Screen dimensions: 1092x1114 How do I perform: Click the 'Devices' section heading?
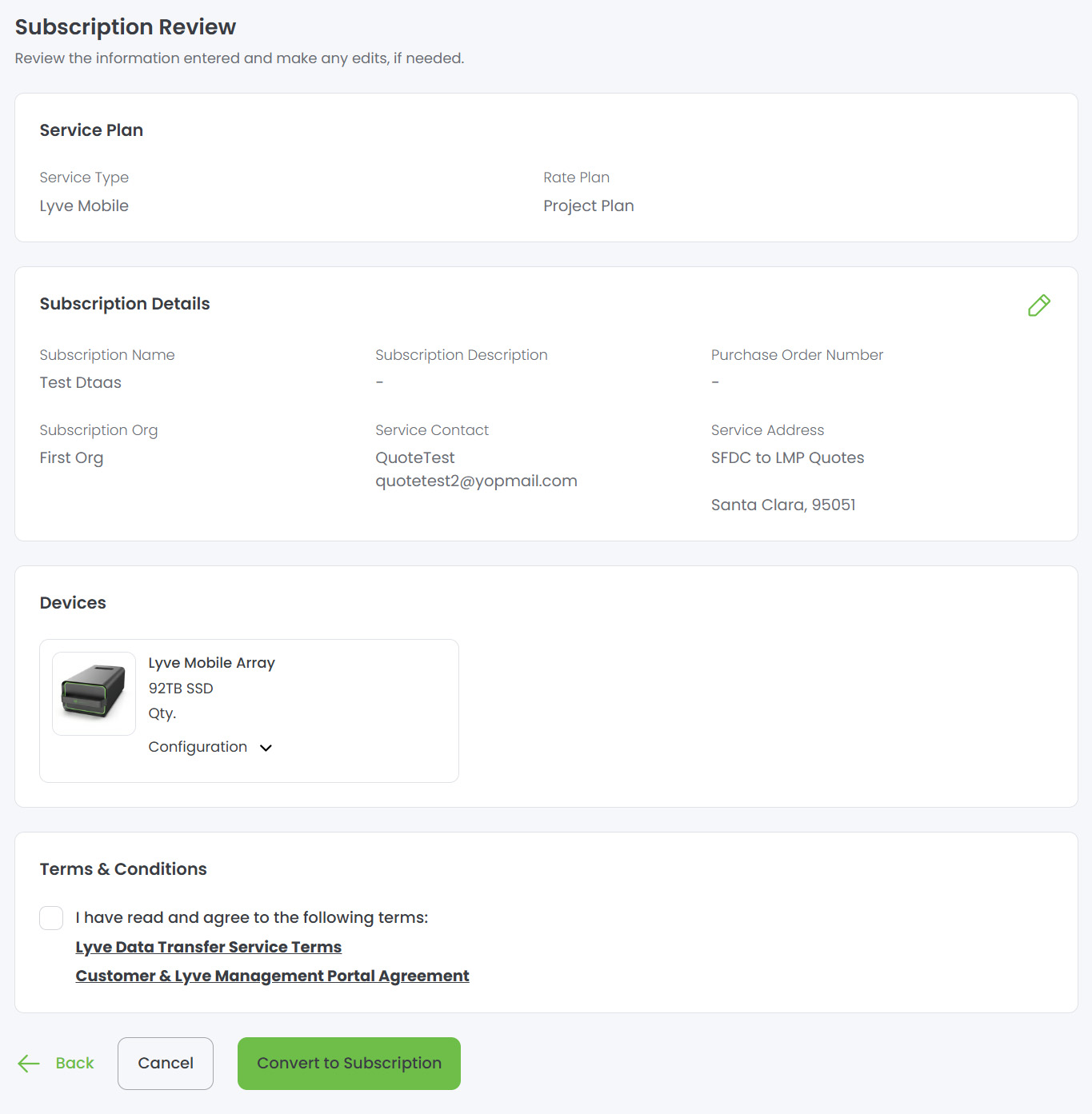pyautogui.click(x=73, y=603)
